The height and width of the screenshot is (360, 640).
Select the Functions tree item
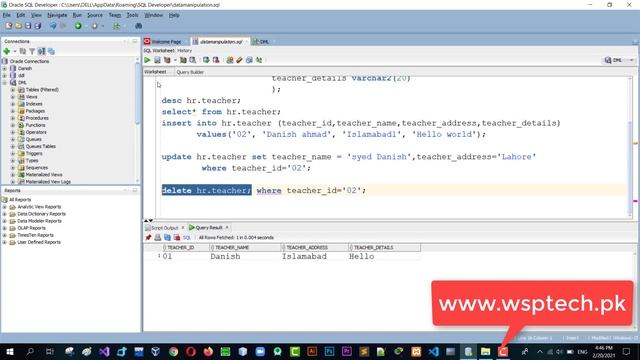pyautogui.click(x=35, y=125)
